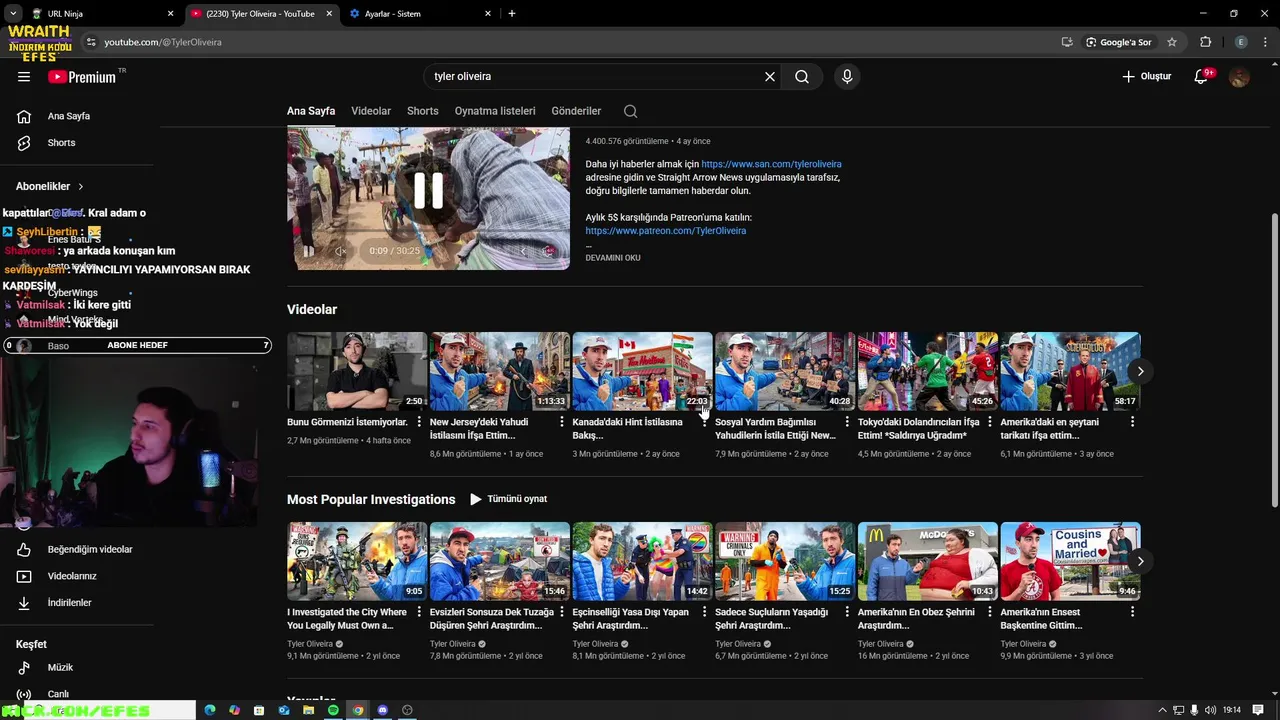Click the Chrome address bar URL

coord(163,42)
